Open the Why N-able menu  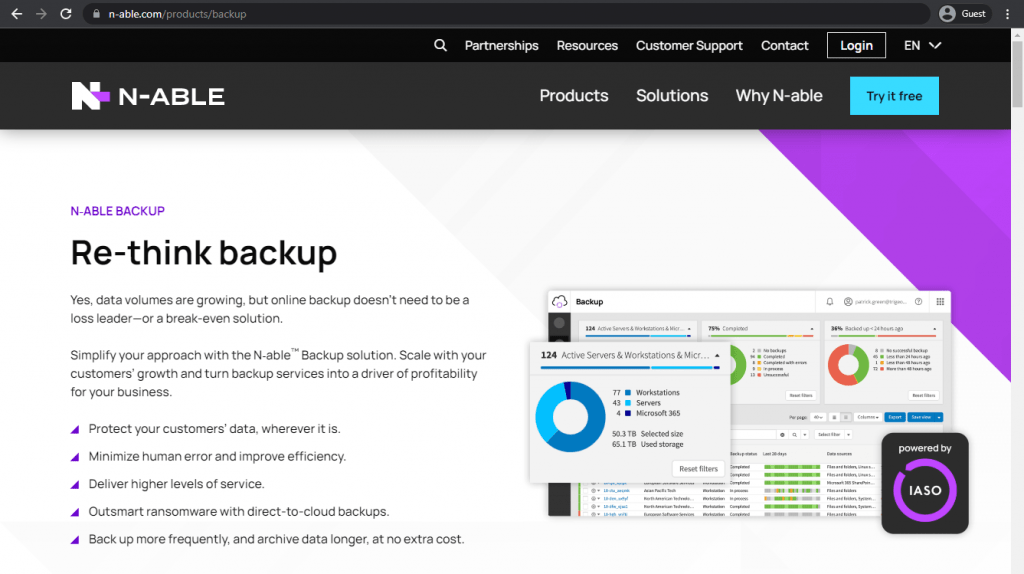[x=779, y=95]
